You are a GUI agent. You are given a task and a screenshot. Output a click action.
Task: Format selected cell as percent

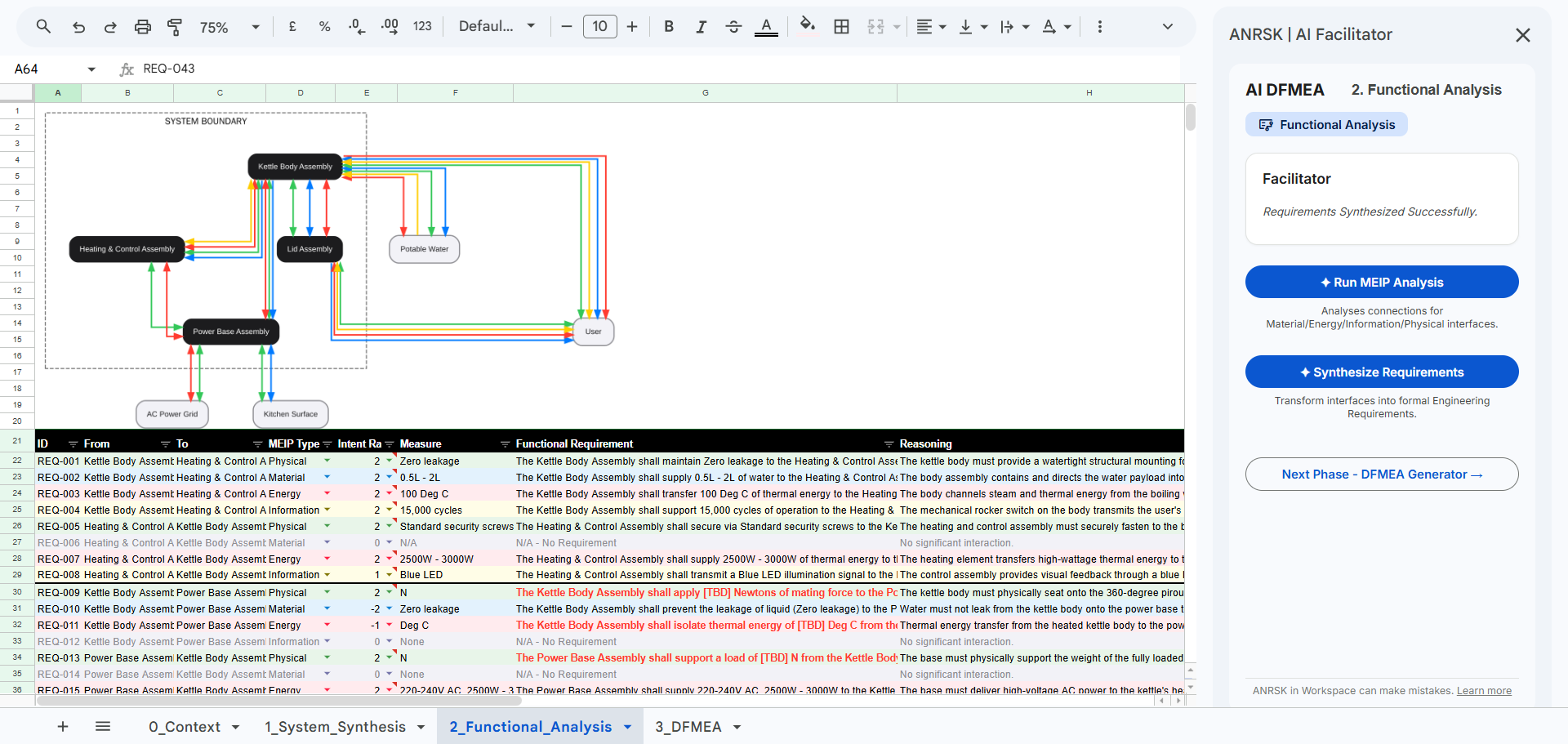click(324, 27)
